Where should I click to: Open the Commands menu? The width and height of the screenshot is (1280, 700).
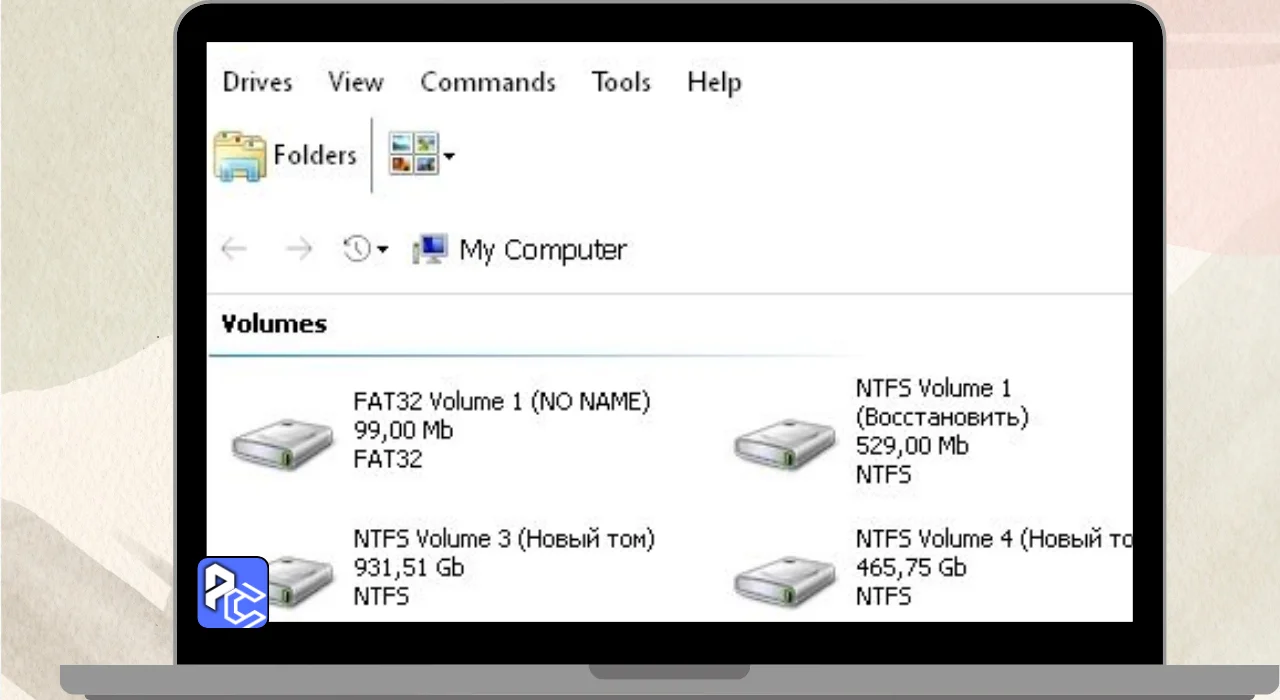pyautogui.click(x=488, y=82)
